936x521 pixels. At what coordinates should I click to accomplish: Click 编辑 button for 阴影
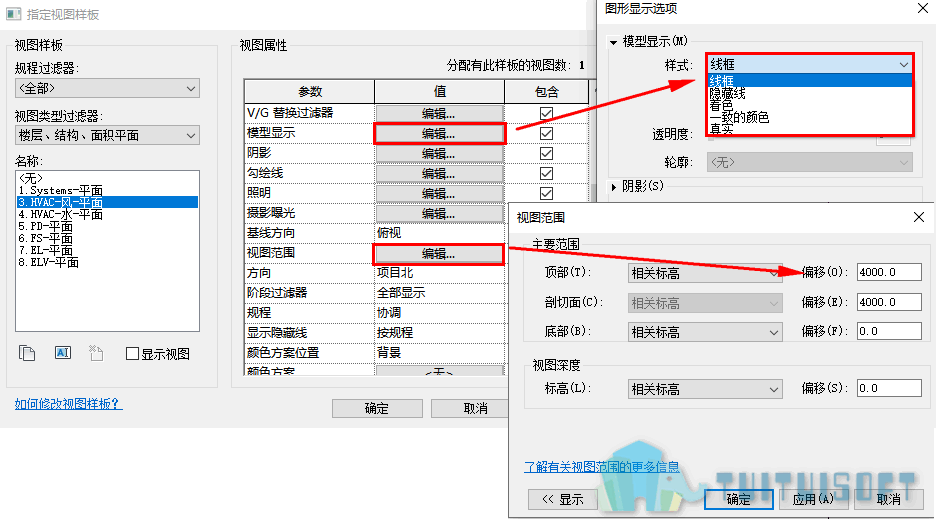[x=439, y=153]
